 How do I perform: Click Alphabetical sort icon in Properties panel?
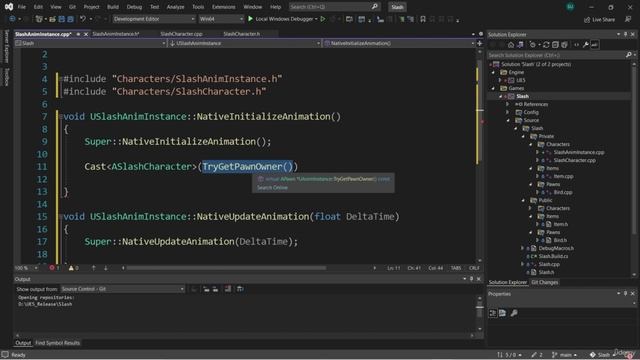point(502,313)
